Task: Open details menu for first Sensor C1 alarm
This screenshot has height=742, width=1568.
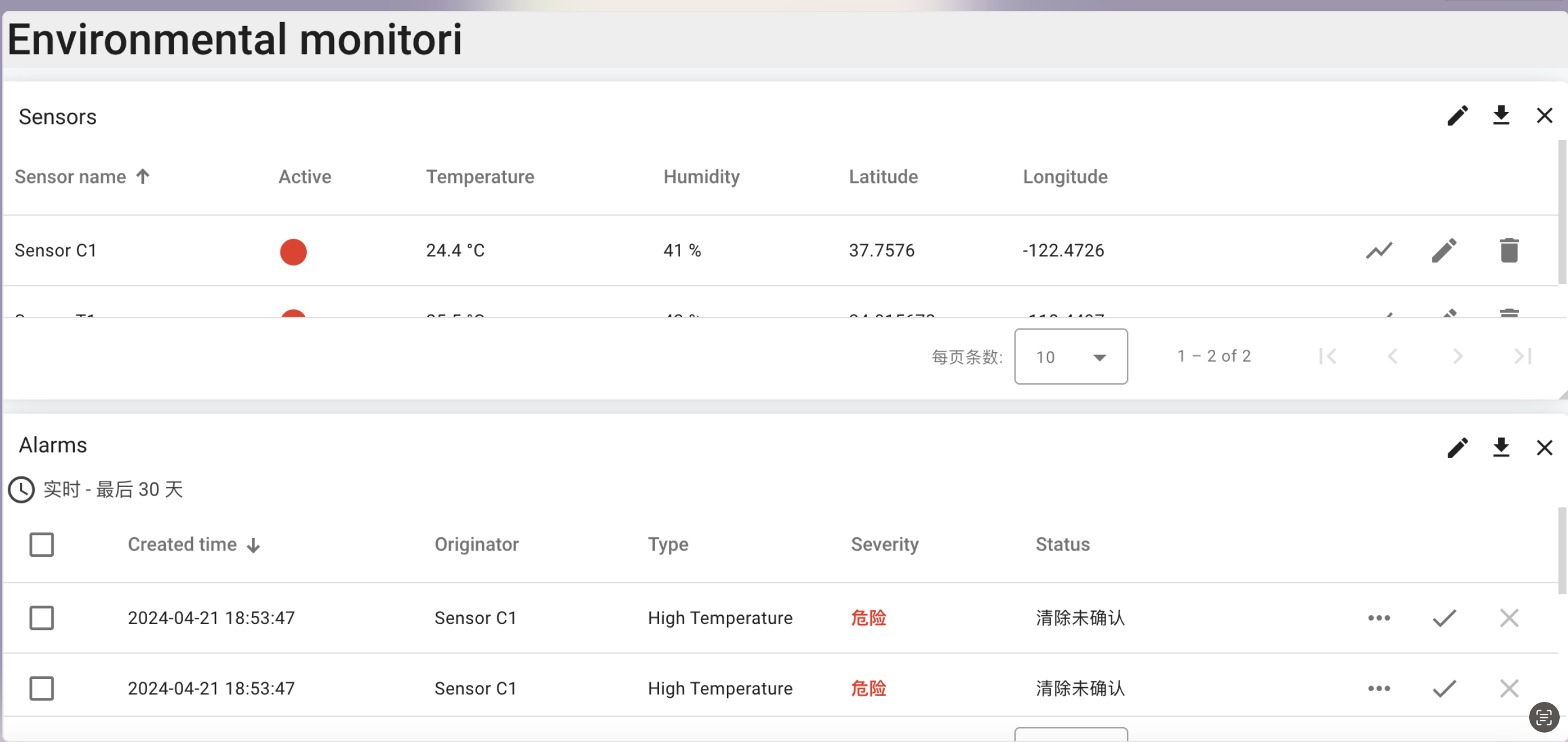Action: coord(1379,618)
